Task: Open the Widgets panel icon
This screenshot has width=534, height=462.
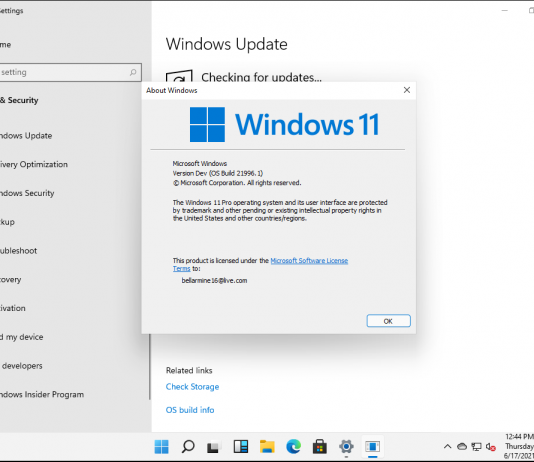Action: point(240,447)
